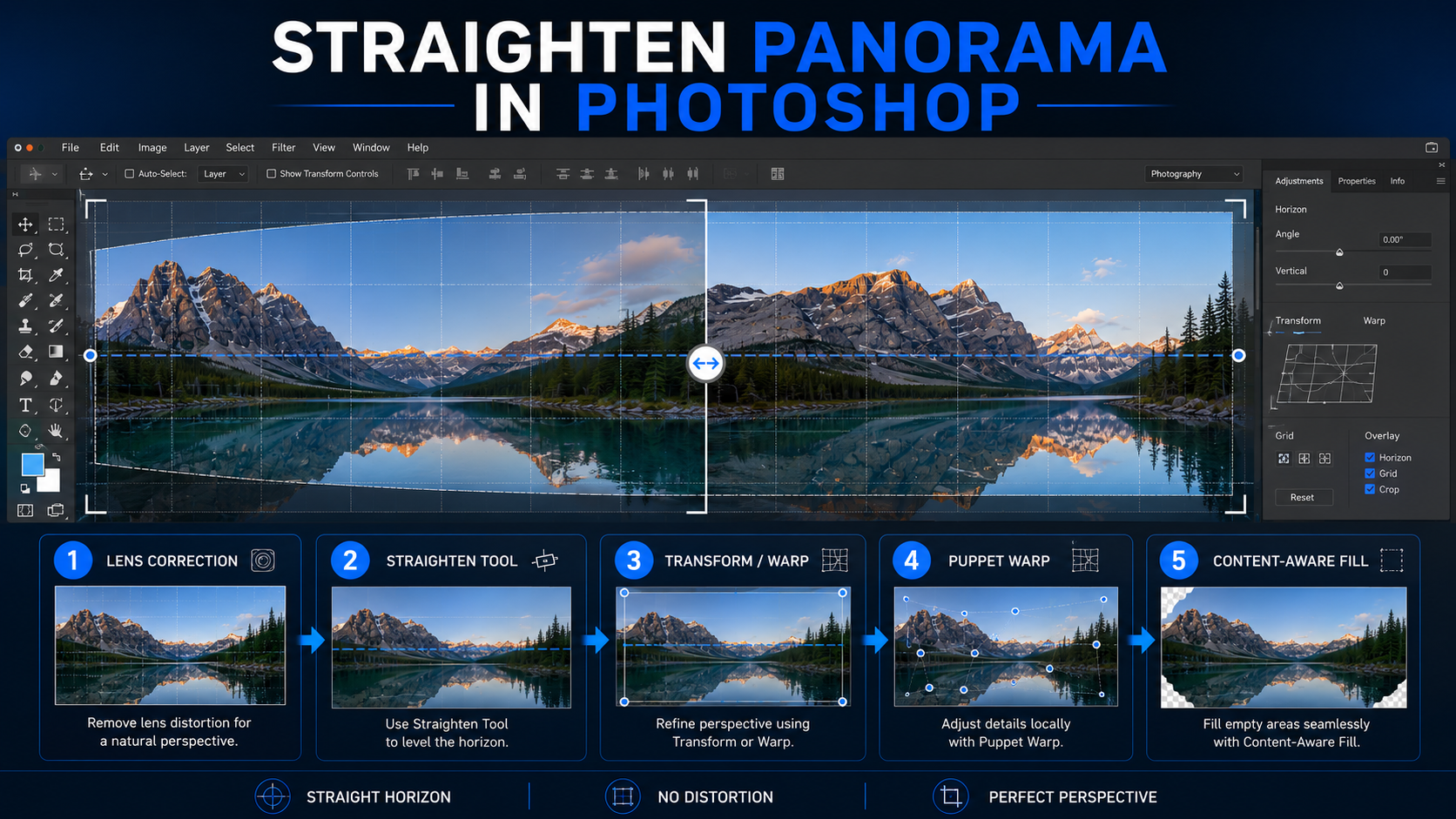This screenshot has width=1456, height=819.
Task: Open the Filter menu
Action: click(284, 148)
